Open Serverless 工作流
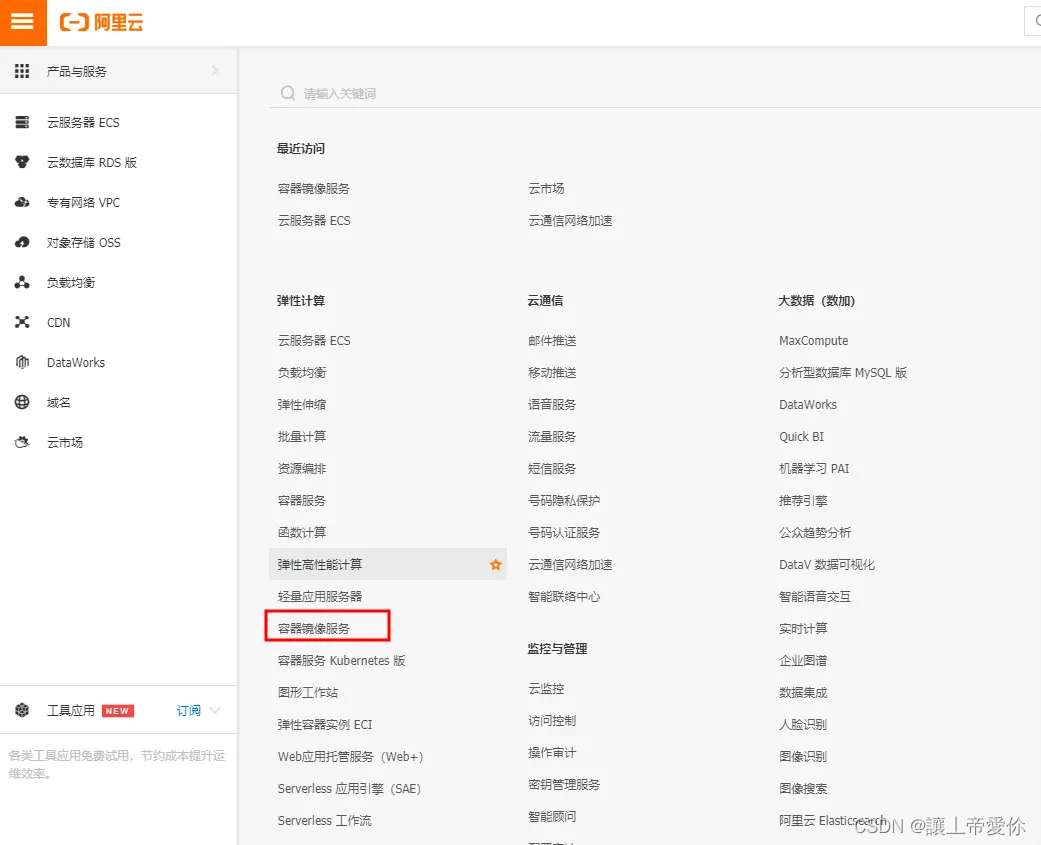Image resolution: width=1041 pixels, height=845 pixels. 325,820
